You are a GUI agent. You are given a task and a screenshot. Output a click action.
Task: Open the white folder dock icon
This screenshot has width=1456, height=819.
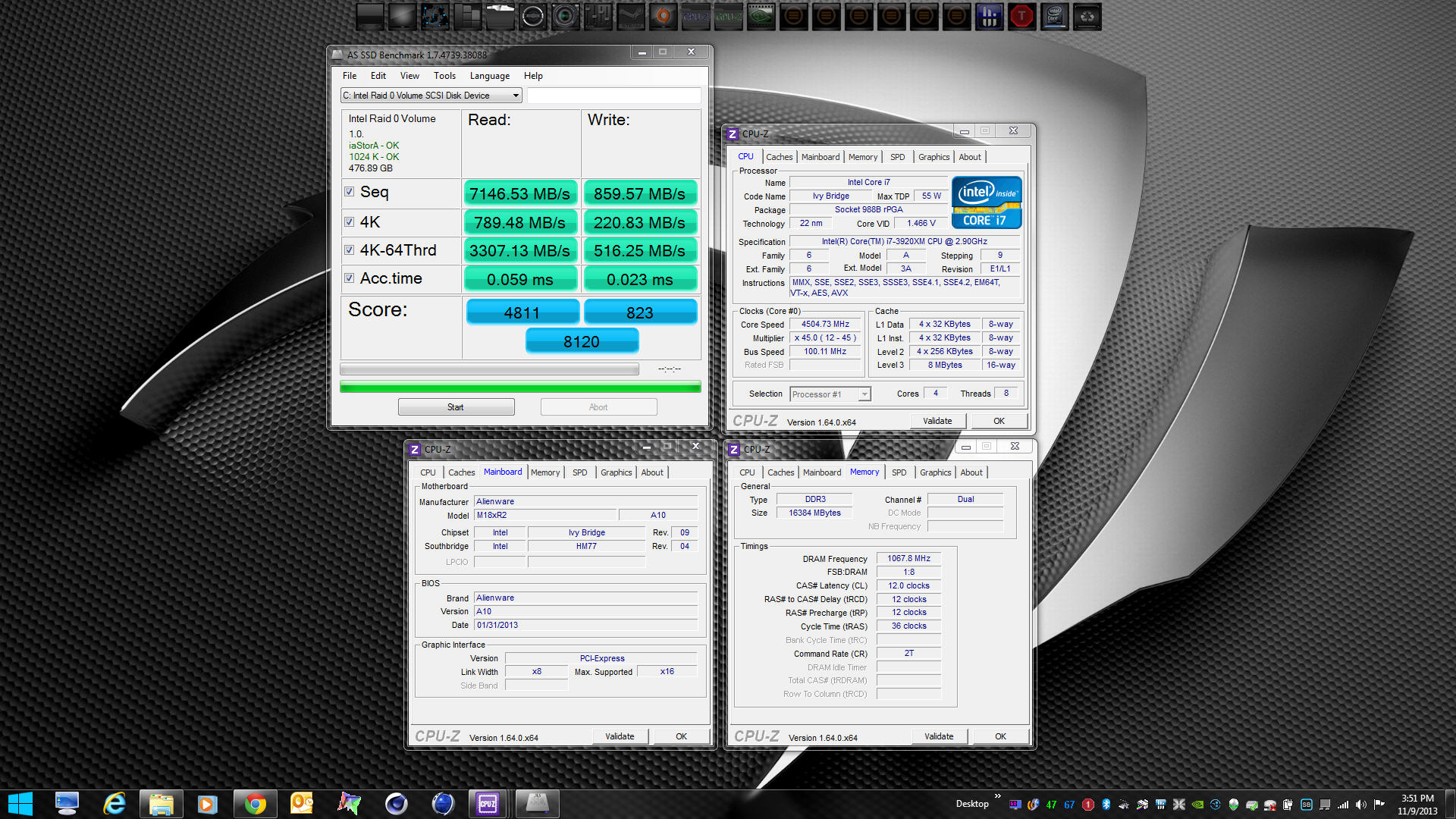tap(500, 16)
